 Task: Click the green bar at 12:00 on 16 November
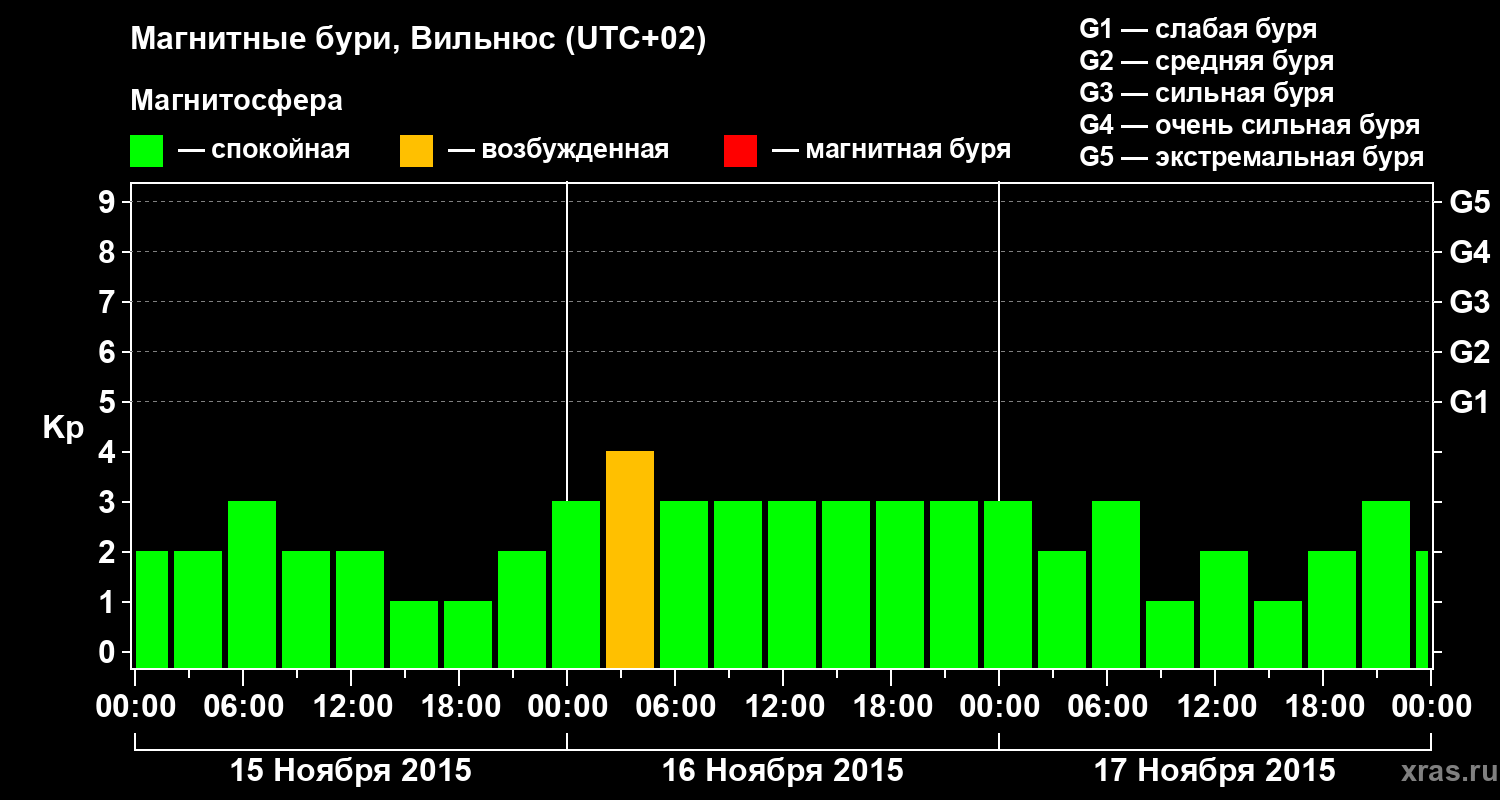pyautogui.click(x=792, y=584)
